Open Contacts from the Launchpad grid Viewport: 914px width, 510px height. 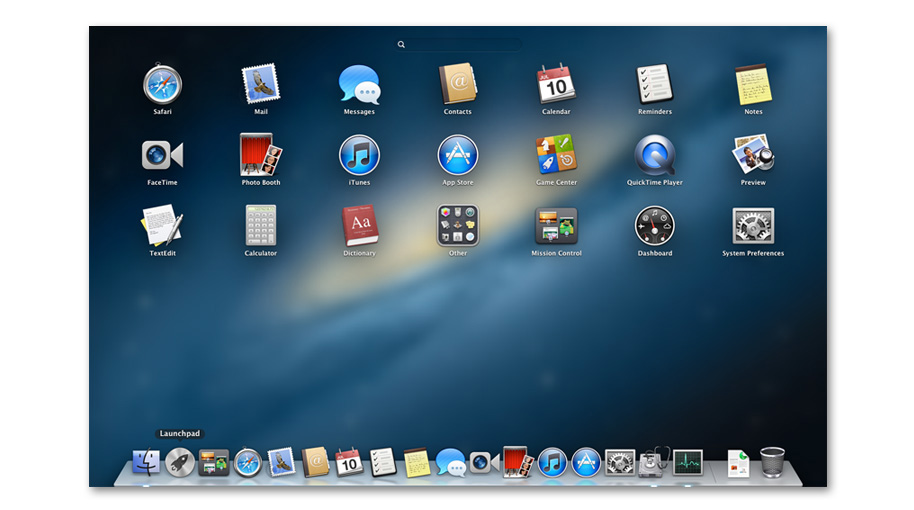tap(458, 84)
